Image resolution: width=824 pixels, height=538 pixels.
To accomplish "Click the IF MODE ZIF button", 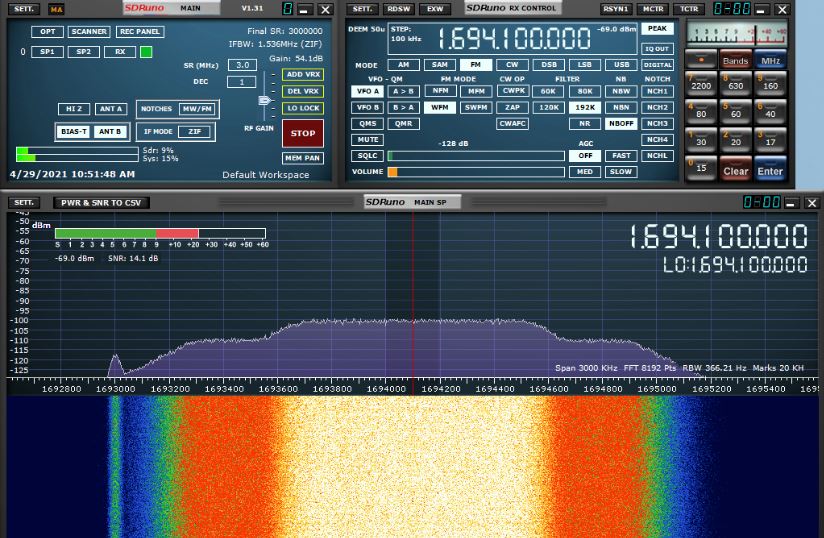I will [194, 131].
